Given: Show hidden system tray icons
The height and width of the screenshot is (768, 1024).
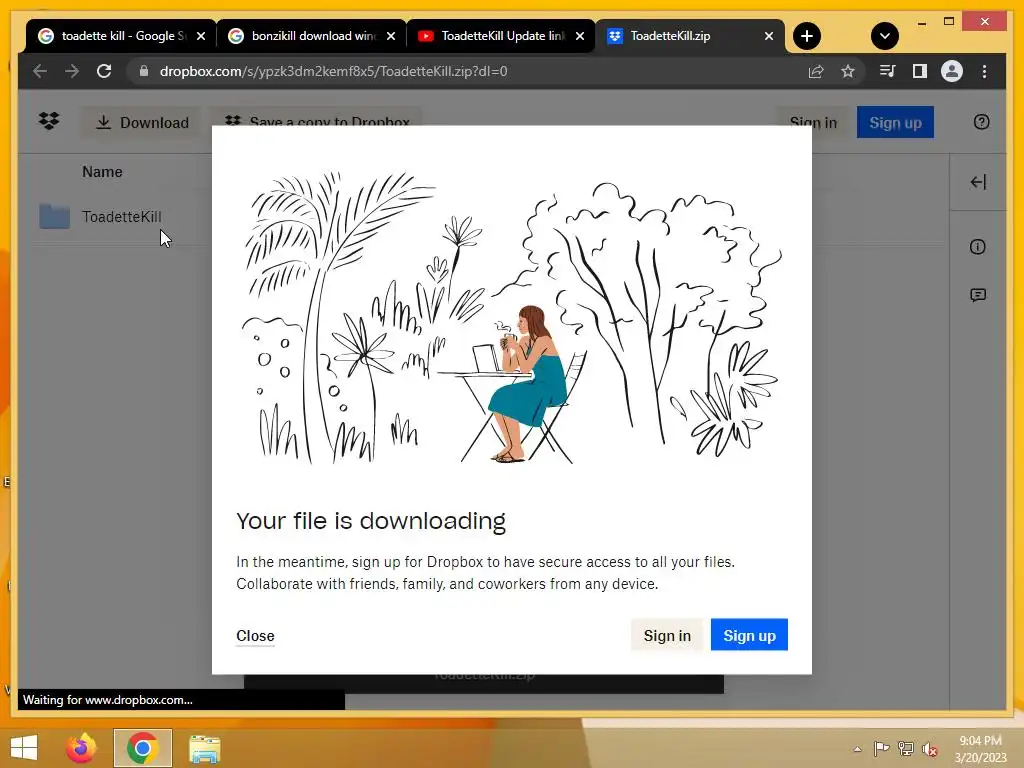Looking at the screenshot, I should pyautogui.click(x=857, y=749).
